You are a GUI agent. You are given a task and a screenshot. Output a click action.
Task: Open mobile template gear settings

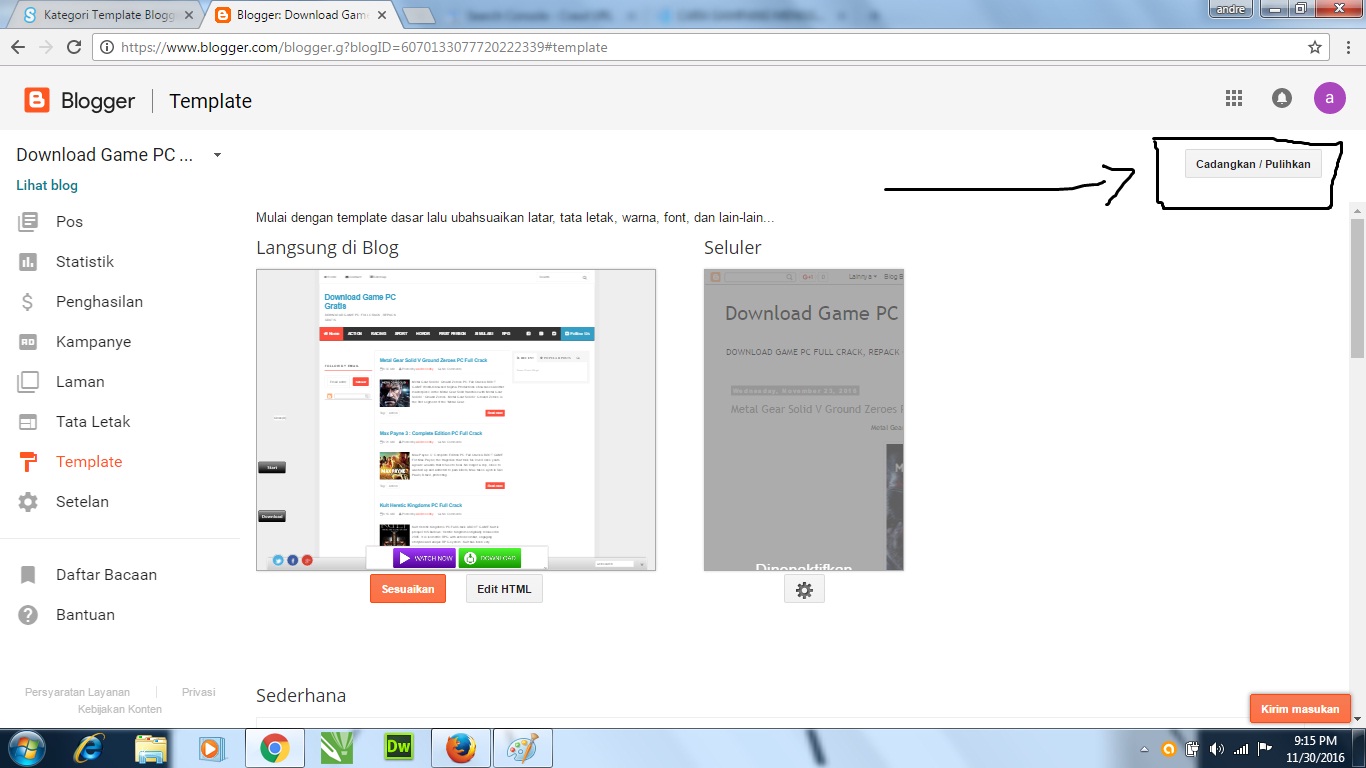click(x=804, y=589)
